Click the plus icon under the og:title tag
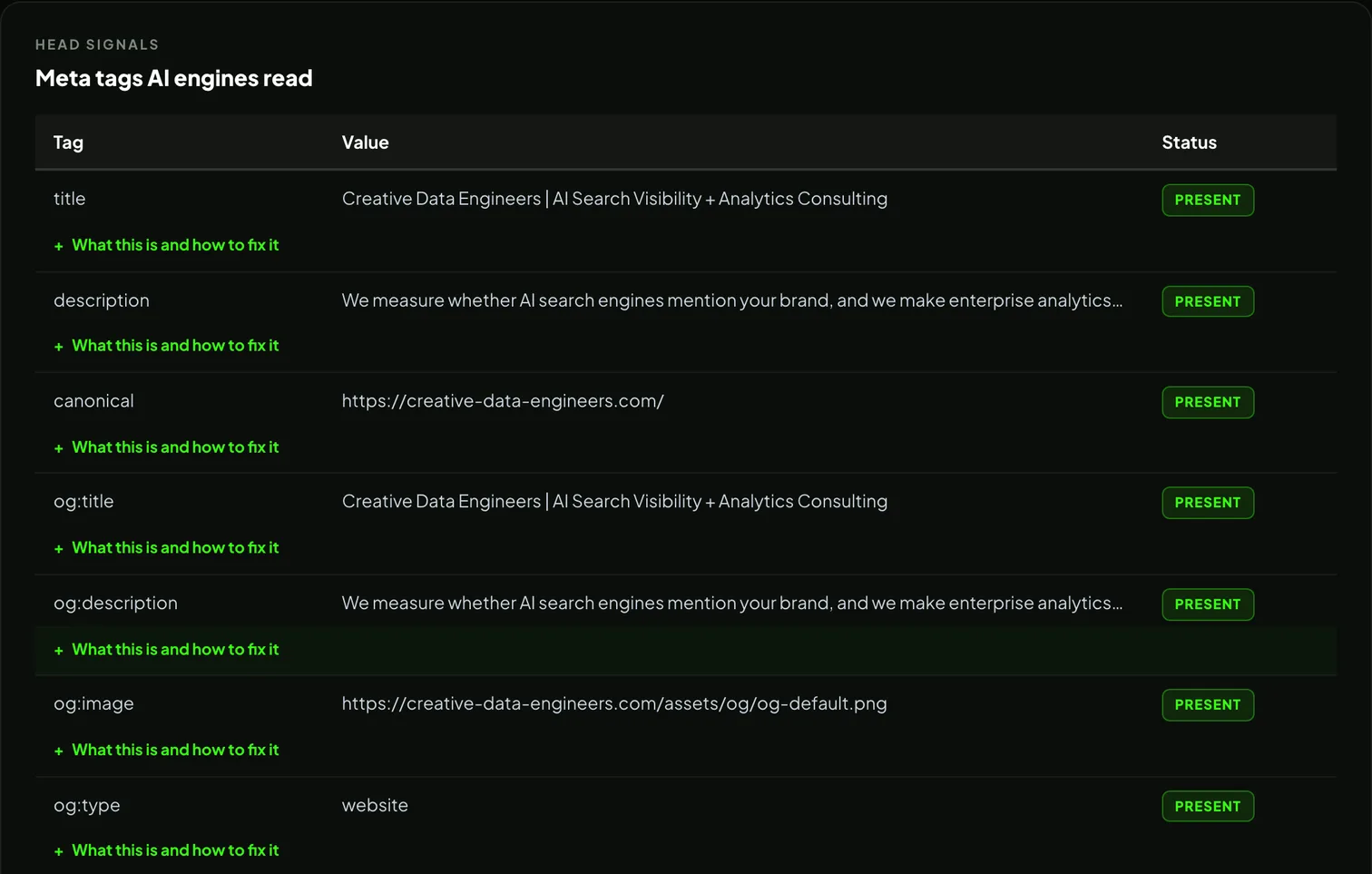This screenshot has height=874, width=1372. (x=58, y=549)
